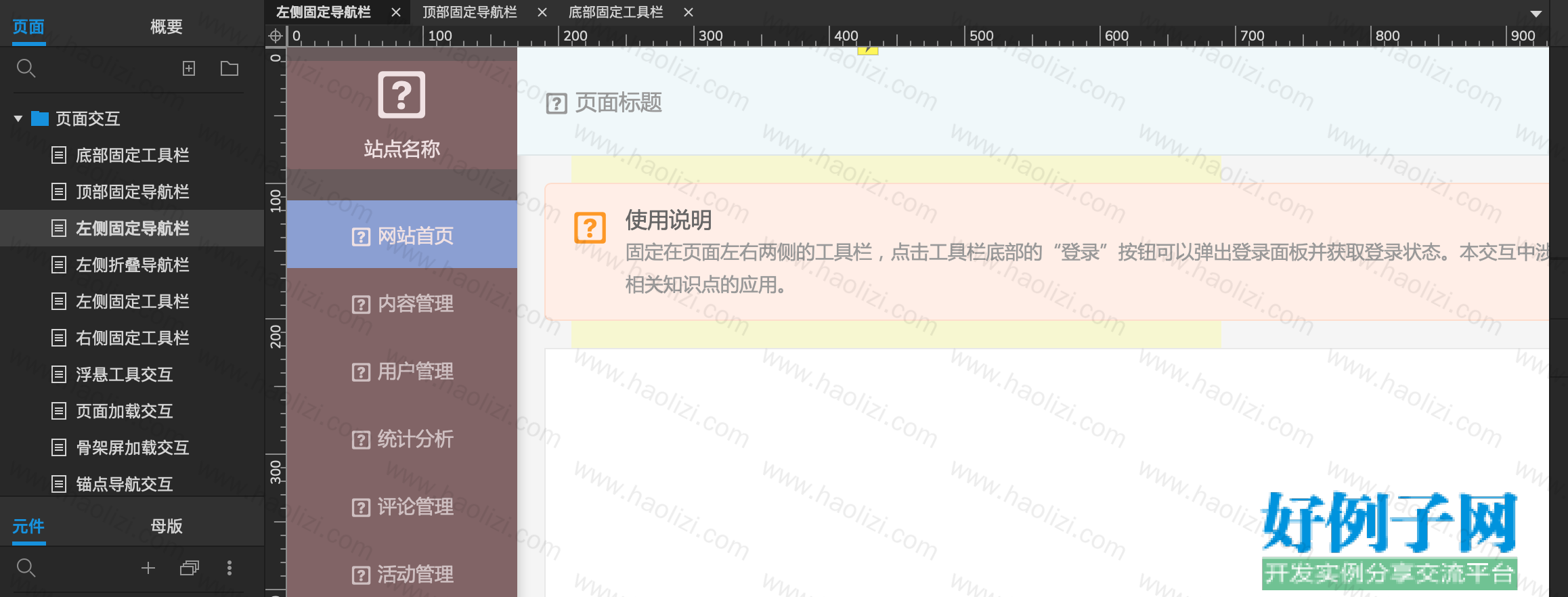Select page 左侧固定导航栏 in the tree
Screen dimensions: 1568x597
pos(132,228)
